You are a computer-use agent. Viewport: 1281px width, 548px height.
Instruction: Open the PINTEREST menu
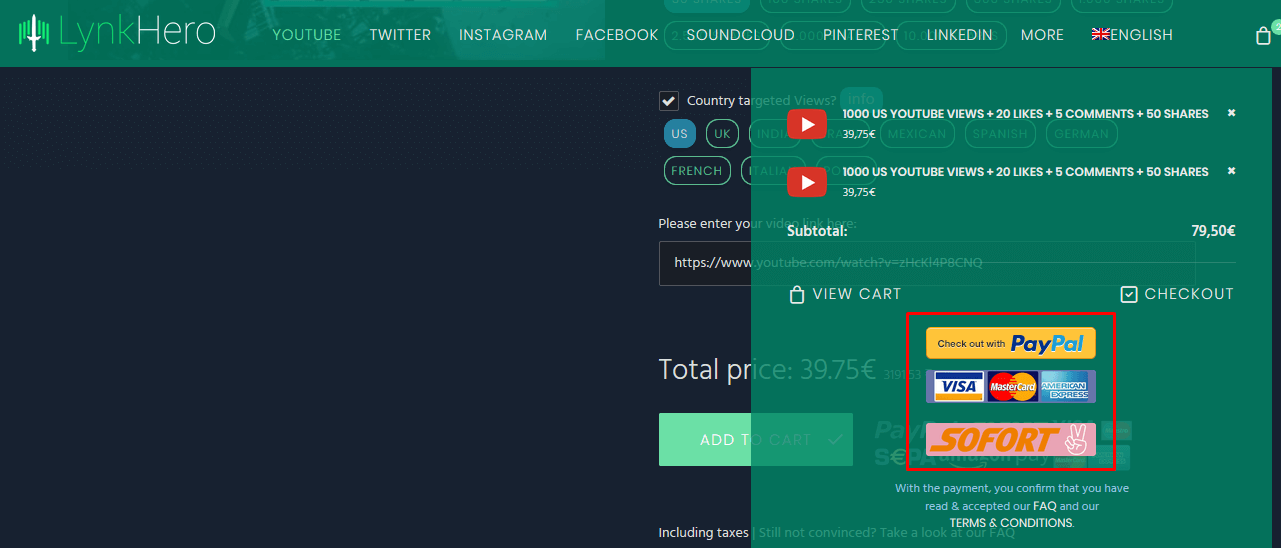(861, 35)
